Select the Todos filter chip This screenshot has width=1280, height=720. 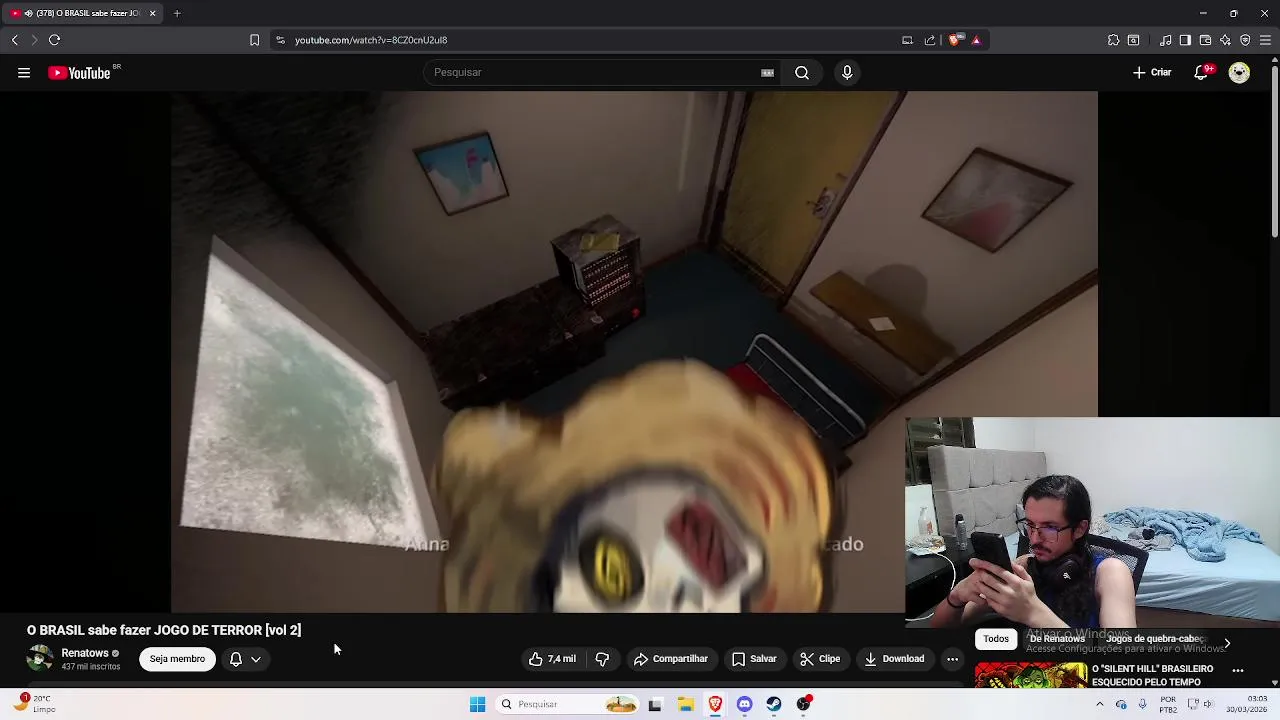(x=996, y=639)
